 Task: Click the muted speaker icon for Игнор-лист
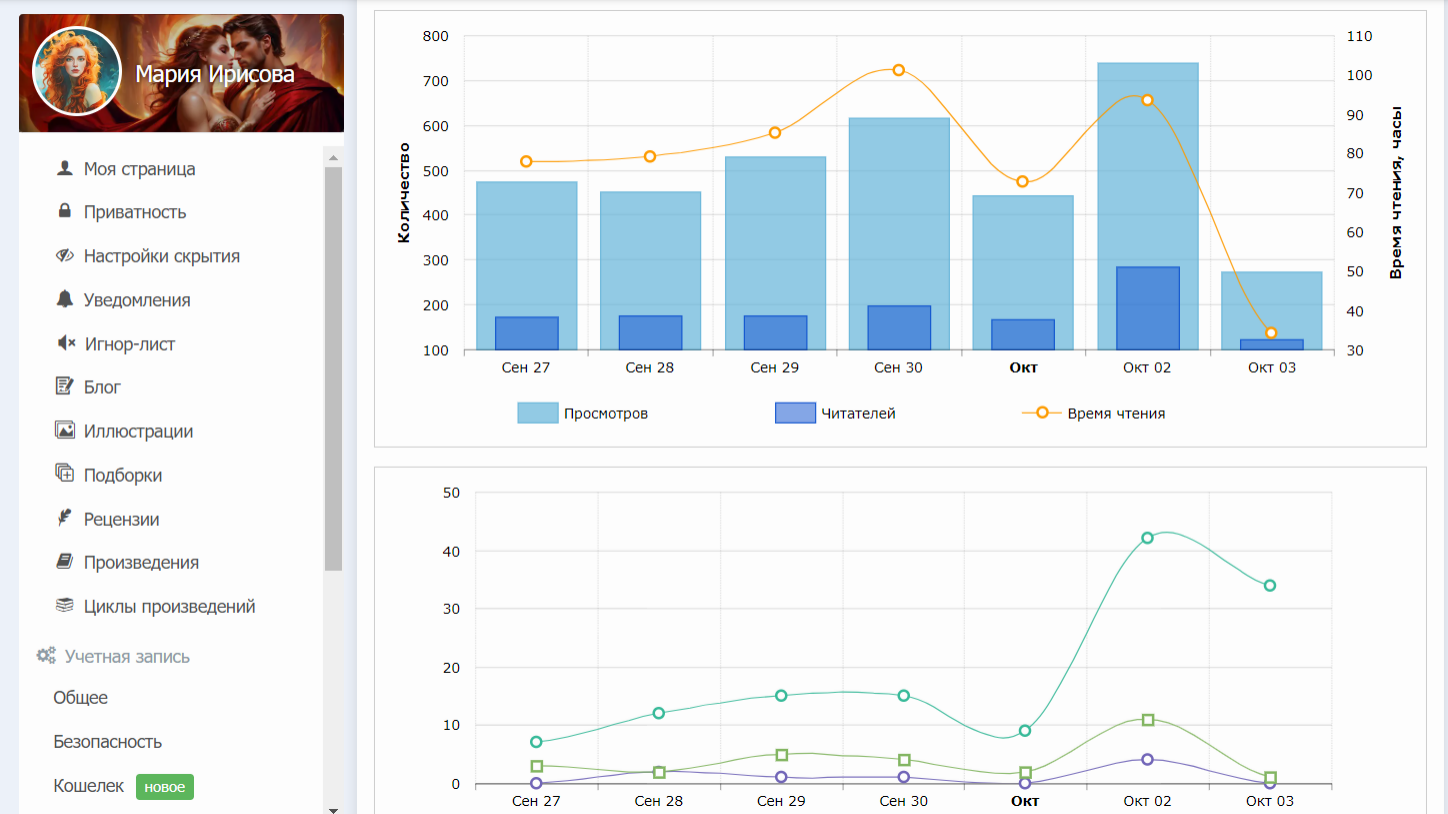click(x=65, y=343)
